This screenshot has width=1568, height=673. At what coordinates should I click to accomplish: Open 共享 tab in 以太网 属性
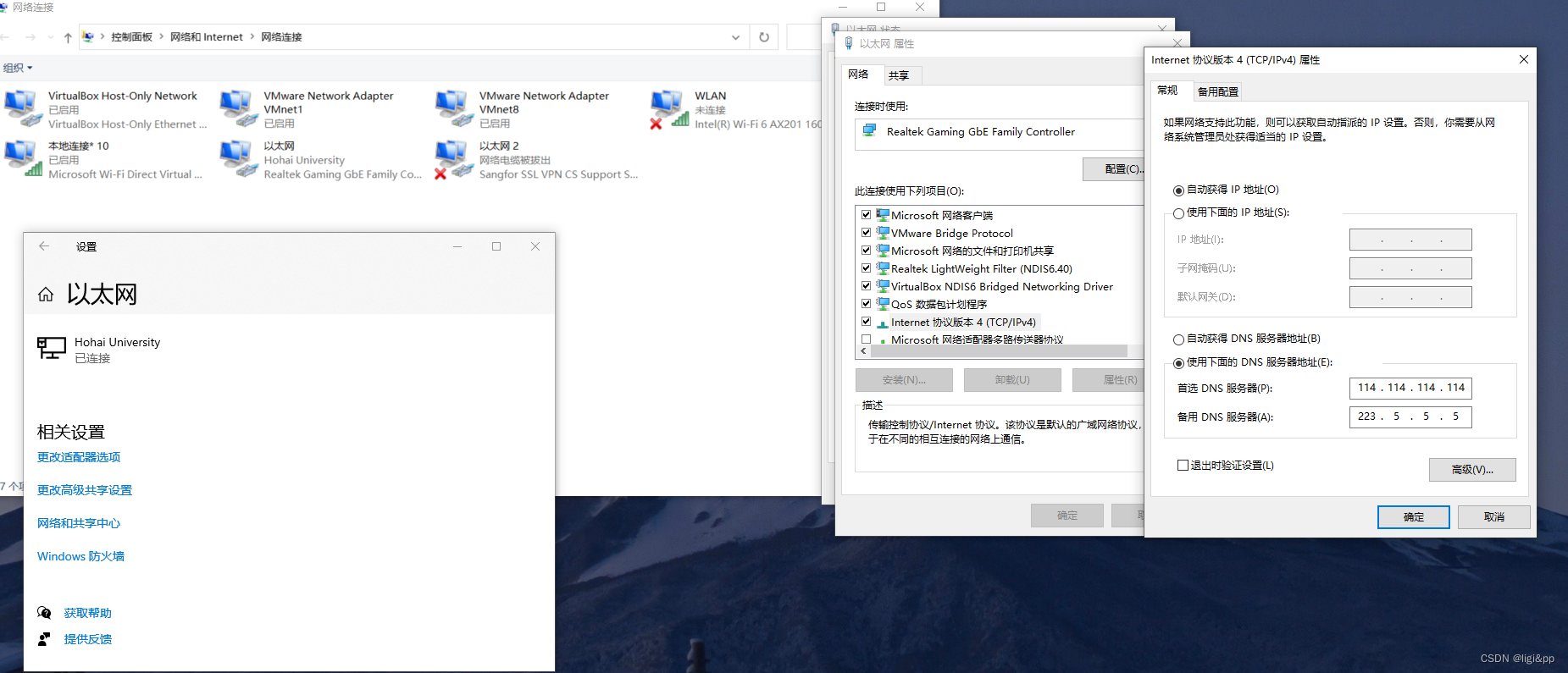(899, 75)
